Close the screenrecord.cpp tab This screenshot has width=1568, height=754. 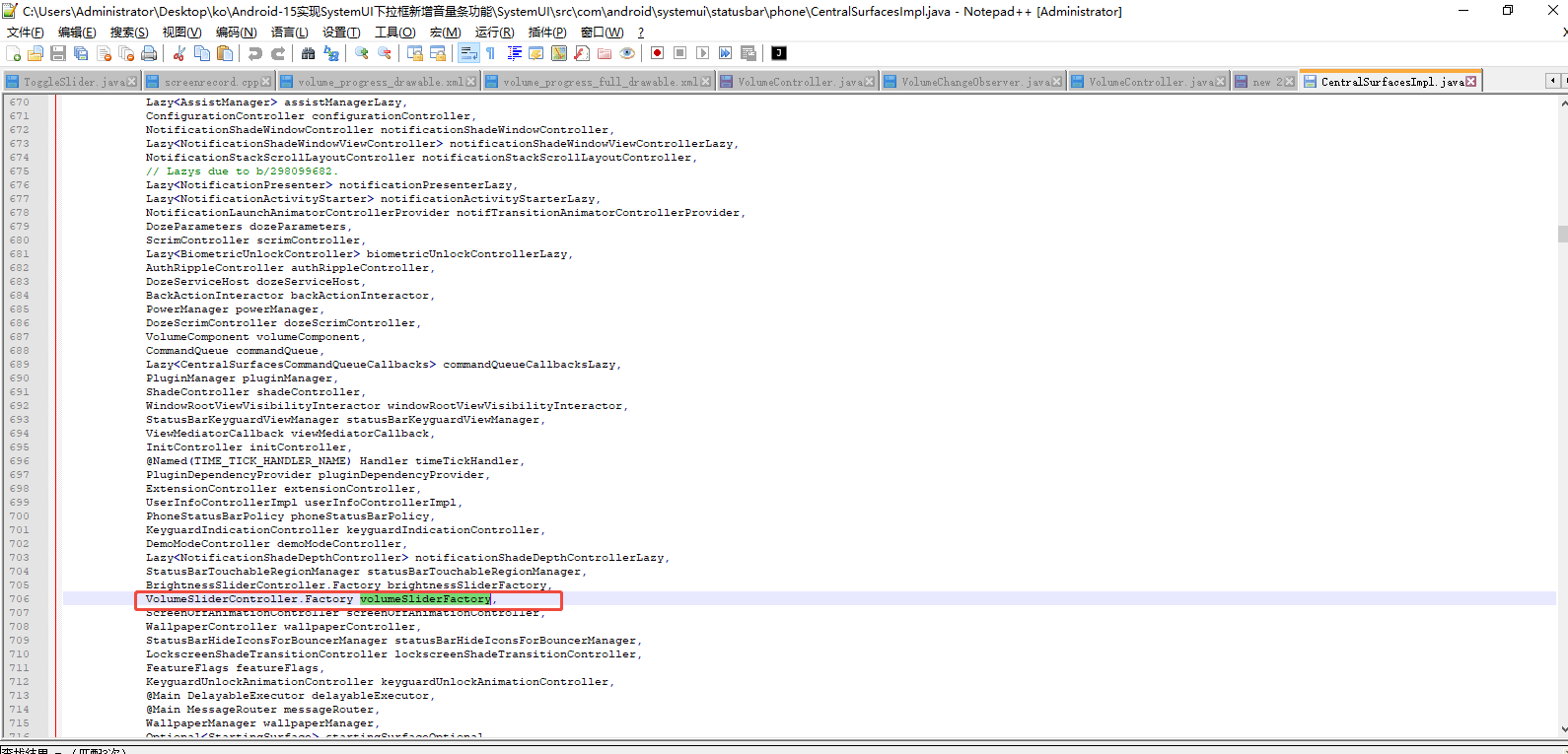tap(266, 82)
